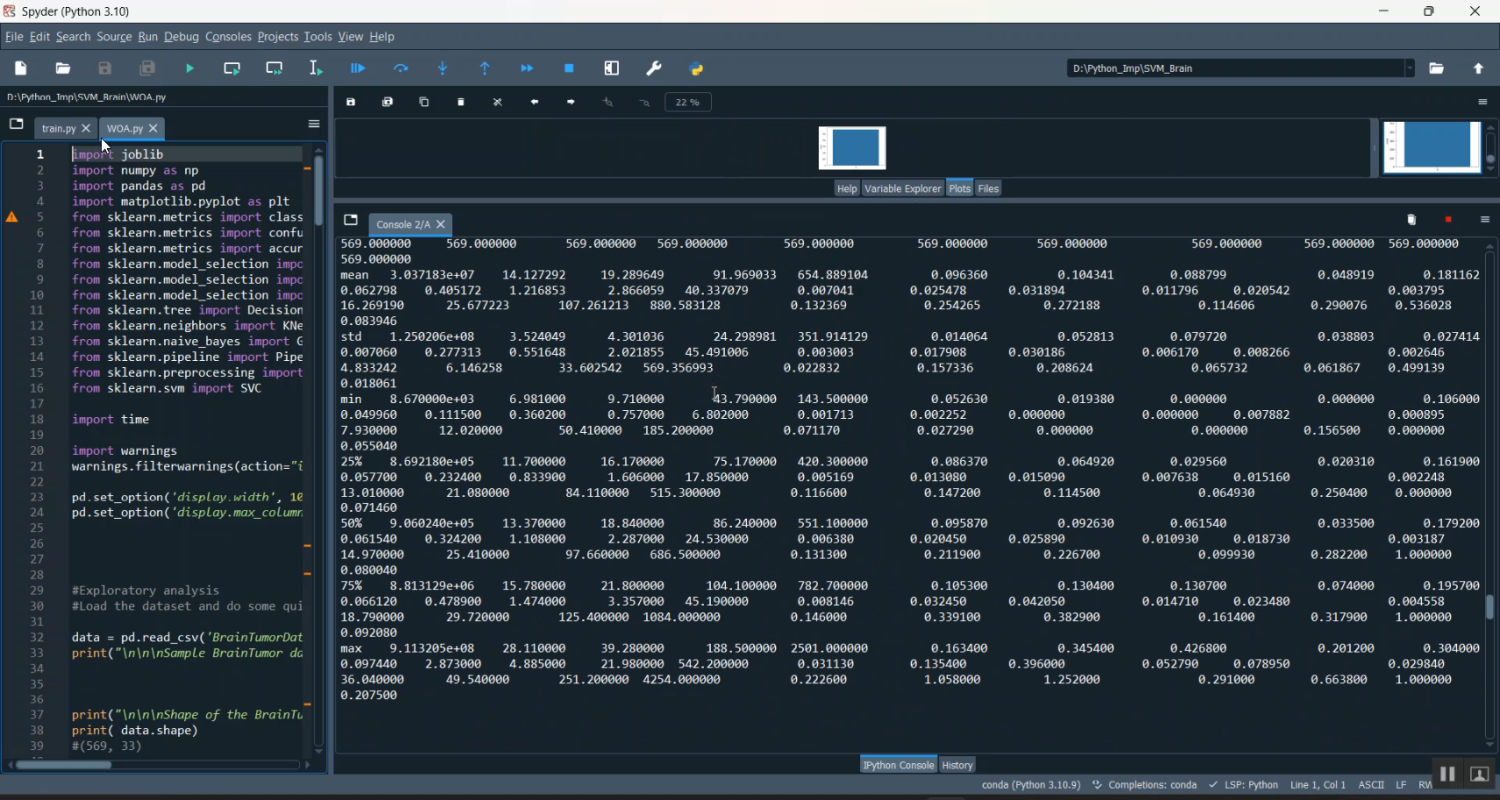Click the plot zoom percentage field
Viewport: 1500px width, 800px height.
[x=688, y=102]
